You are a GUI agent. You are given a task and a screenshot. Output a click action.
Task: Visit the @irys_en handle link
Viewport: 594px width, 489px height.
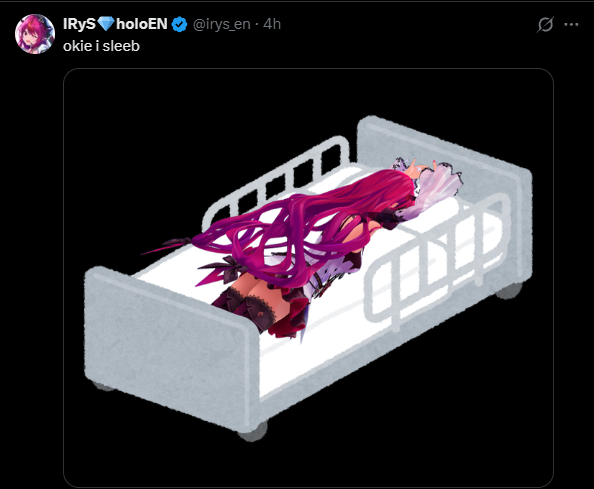[x=222, y=24]
